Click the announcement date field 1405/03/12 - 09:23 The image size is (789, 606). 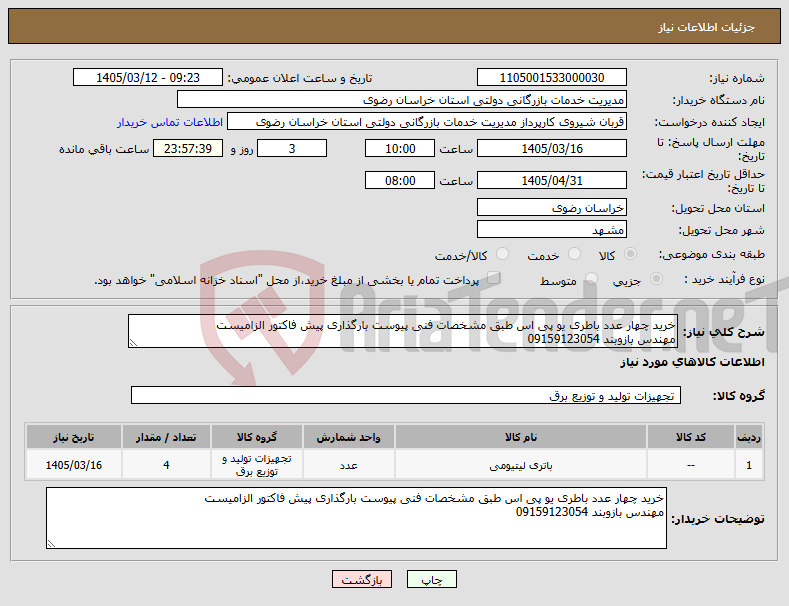(x=148, y=78)
